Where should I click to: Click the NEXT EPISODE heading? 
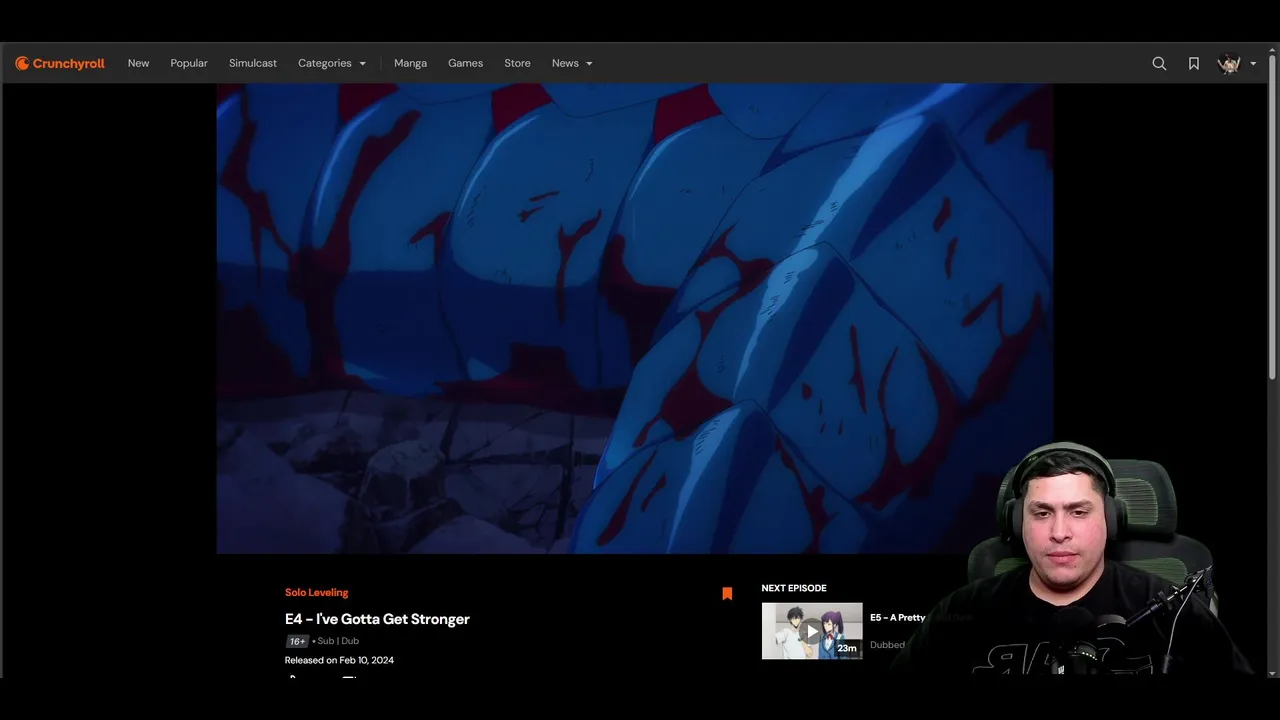794,588
